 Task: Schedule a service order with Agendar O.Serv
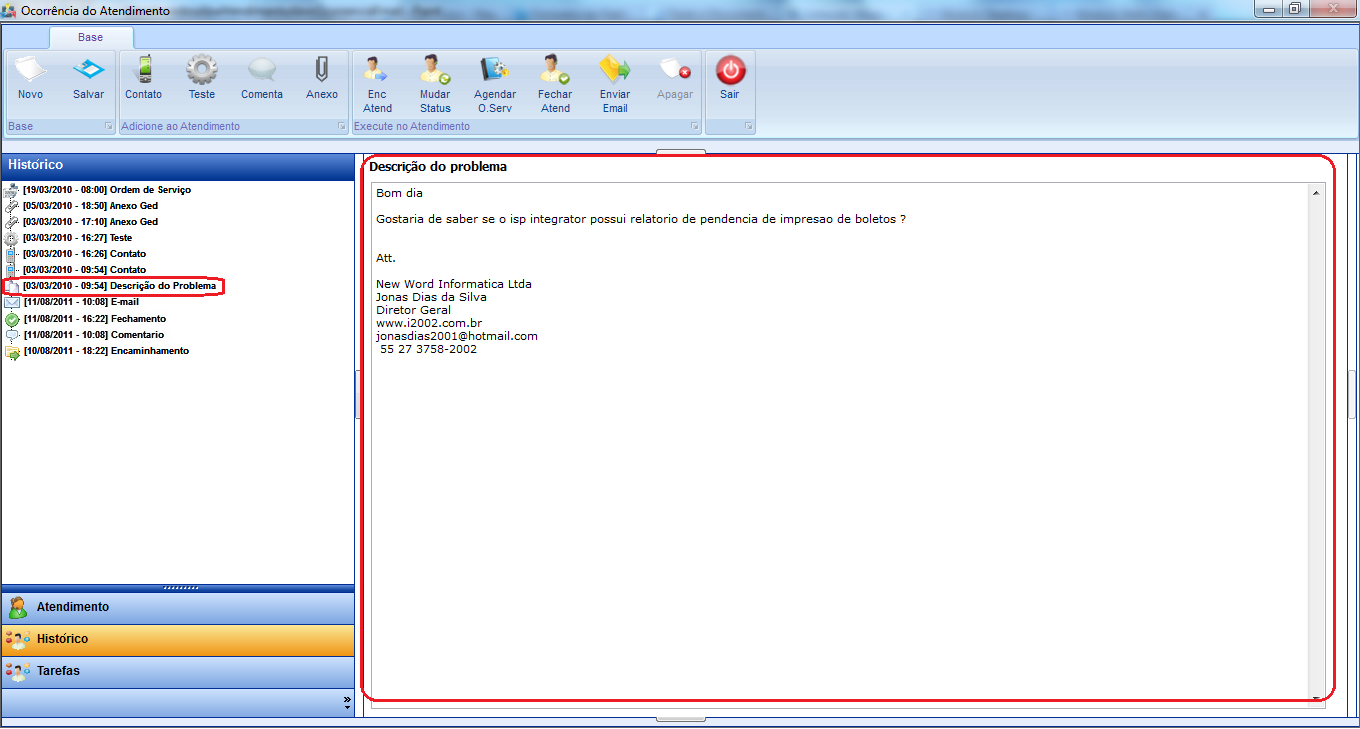[x=495, y=83]
